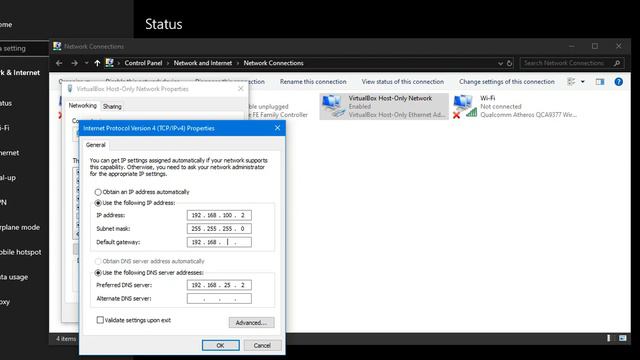The image size is (640, 360).
Task: Open Data usage in Settings sidebar
Action: [x=14, y=277]
